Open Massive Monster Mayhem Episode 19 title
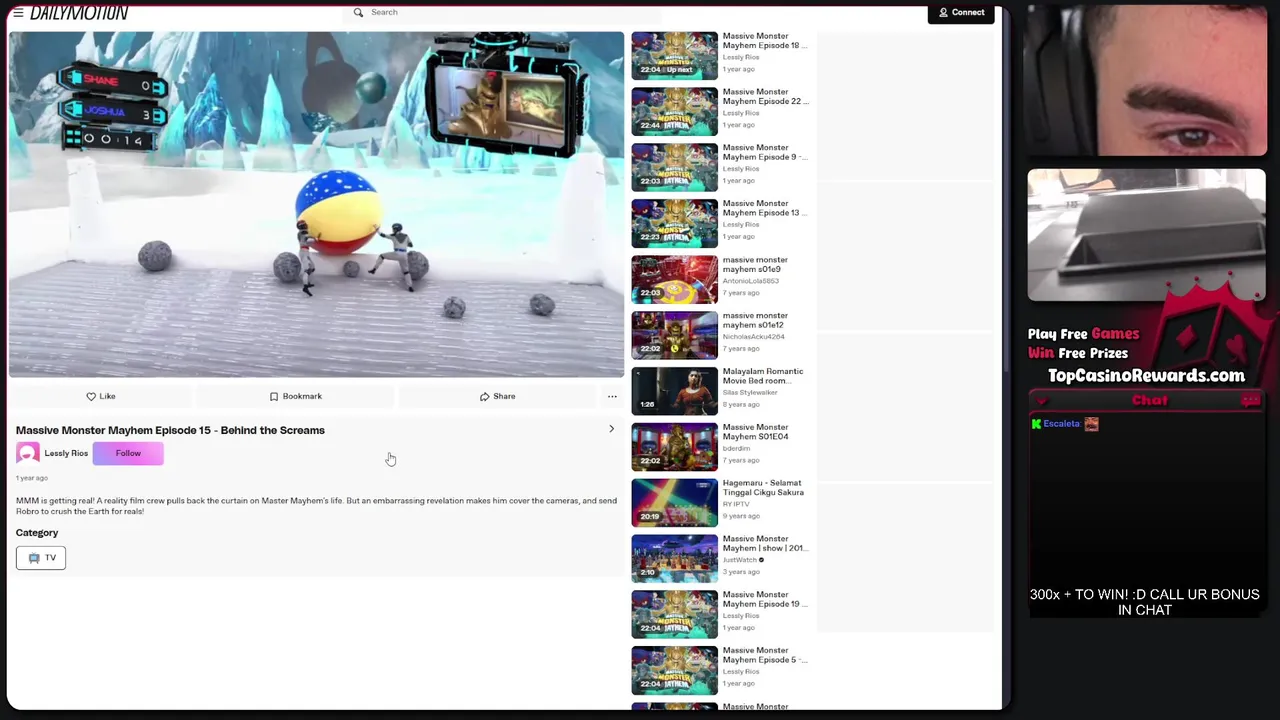Viewport: 1280px width, 720px height. pyautogui.click(x=765, y=599)
